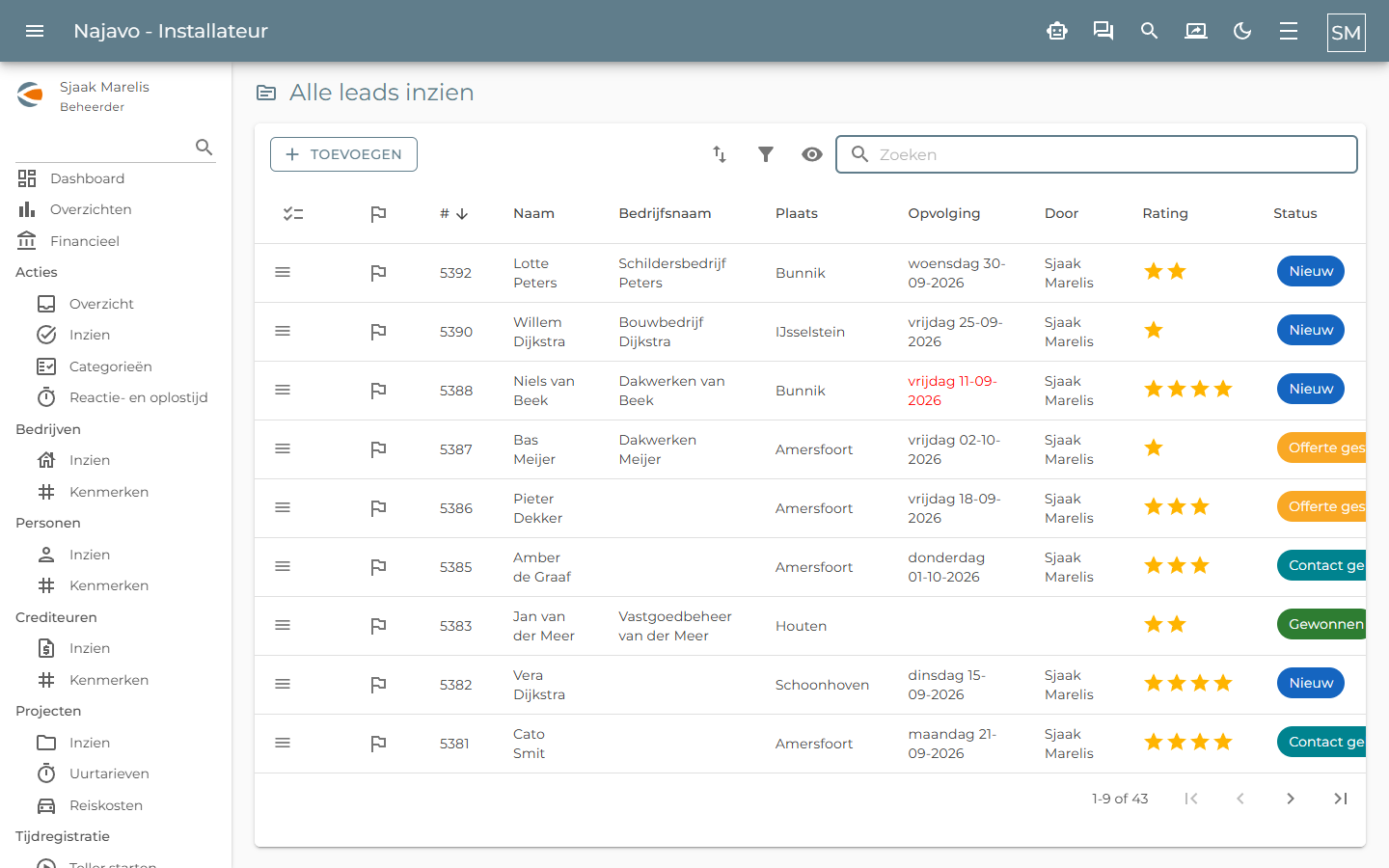Click the header search magnifier icon
This screenshot has width=1389, height=868.
point(1150,31)
